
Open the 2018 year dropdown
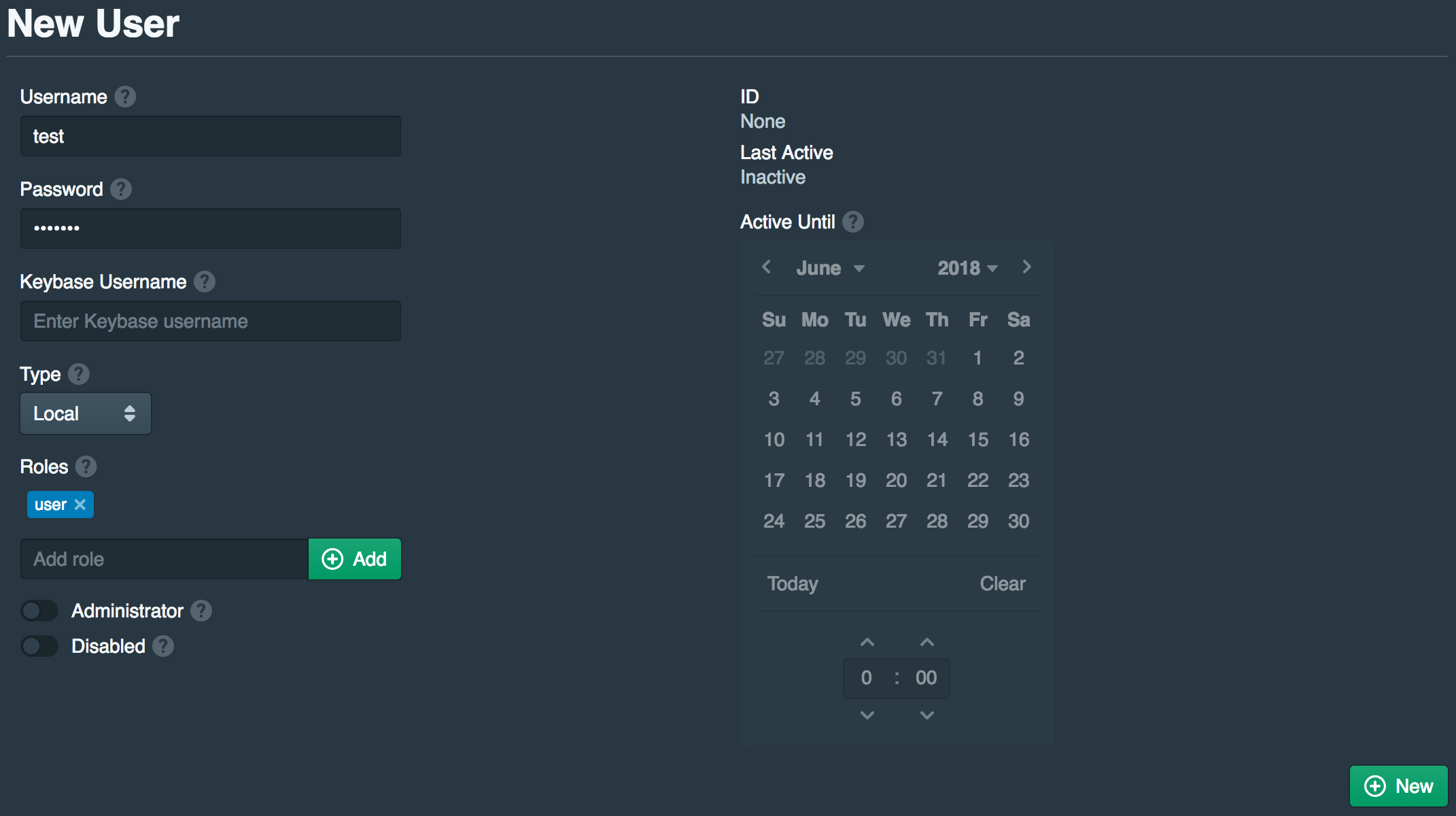pos(967,268)
